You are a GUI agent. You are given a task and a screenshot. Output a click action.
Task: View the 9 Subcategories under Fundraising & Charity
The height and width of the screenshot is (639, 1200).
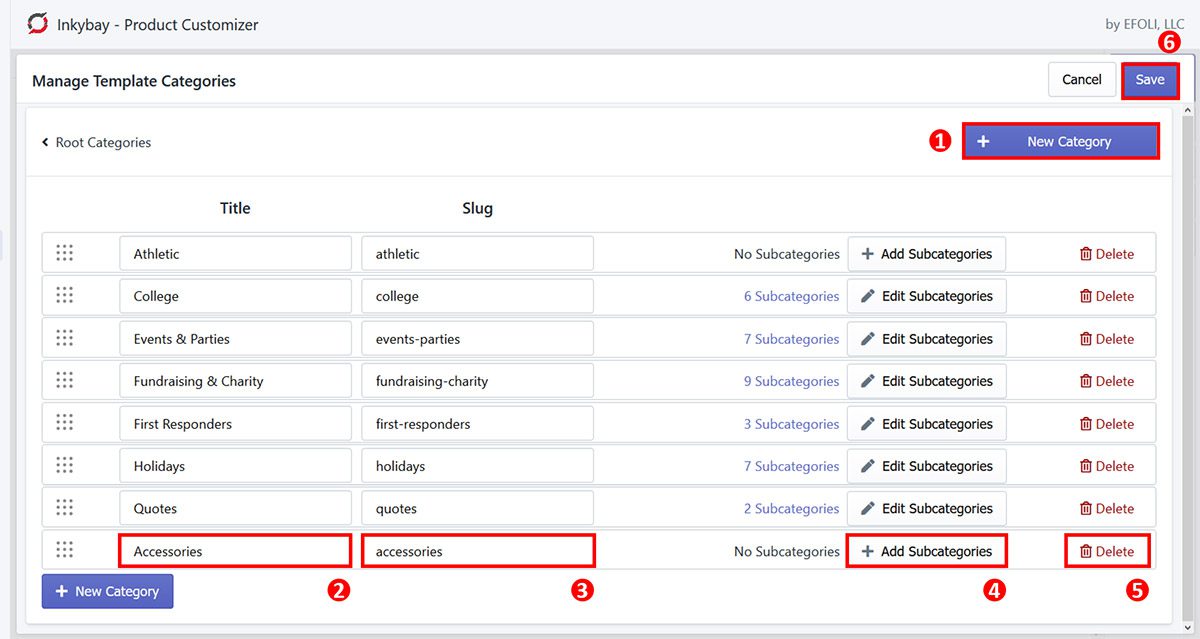coord(791,381)
